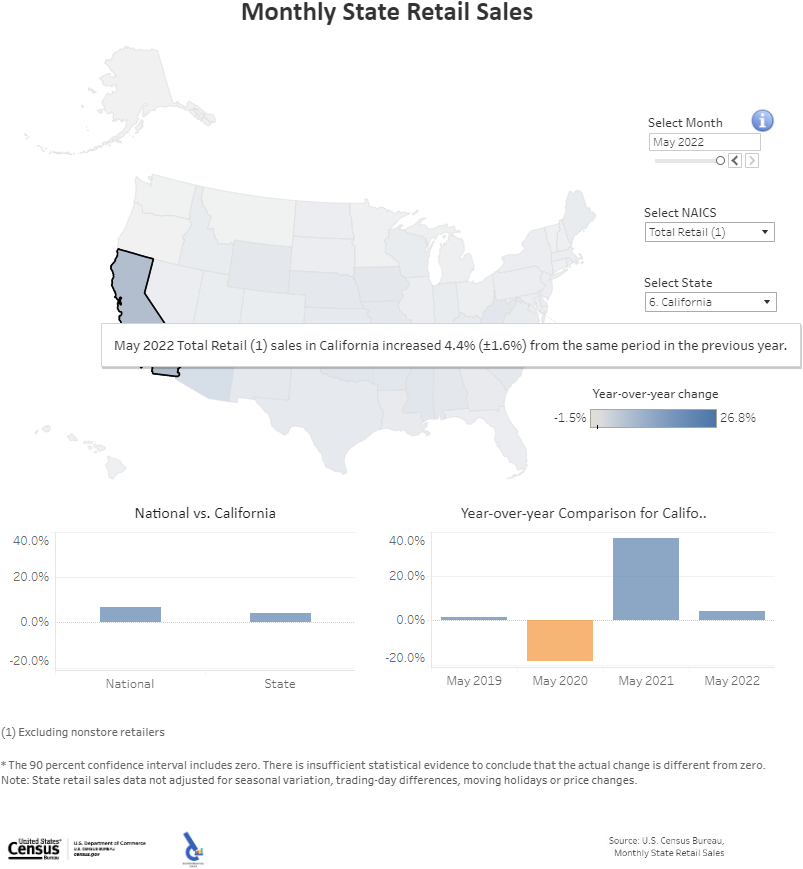Click the Census Bureau logo
This screenshot has height=869, width=803.
(x=33, y=846)
